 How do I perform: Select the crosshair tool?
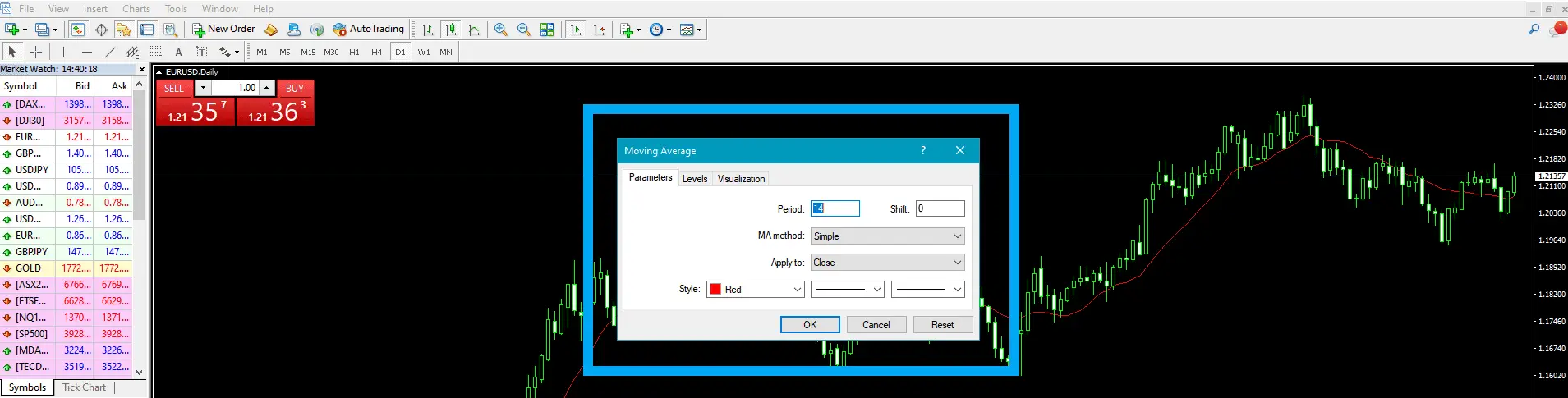tap(35, 52)
